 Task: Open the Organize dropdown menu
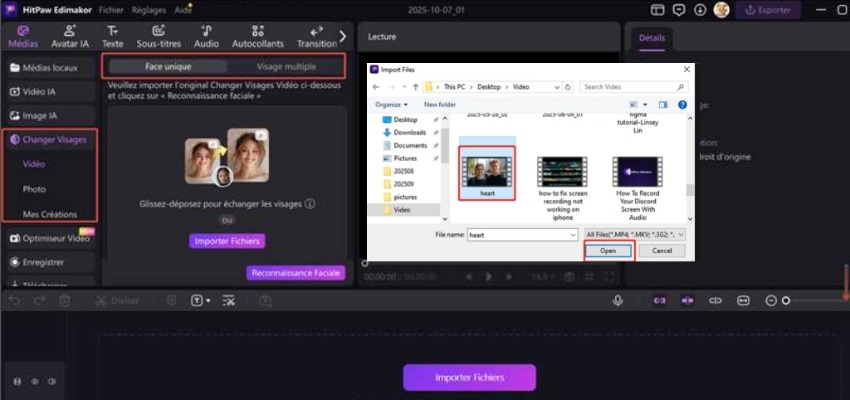(392, 104)
